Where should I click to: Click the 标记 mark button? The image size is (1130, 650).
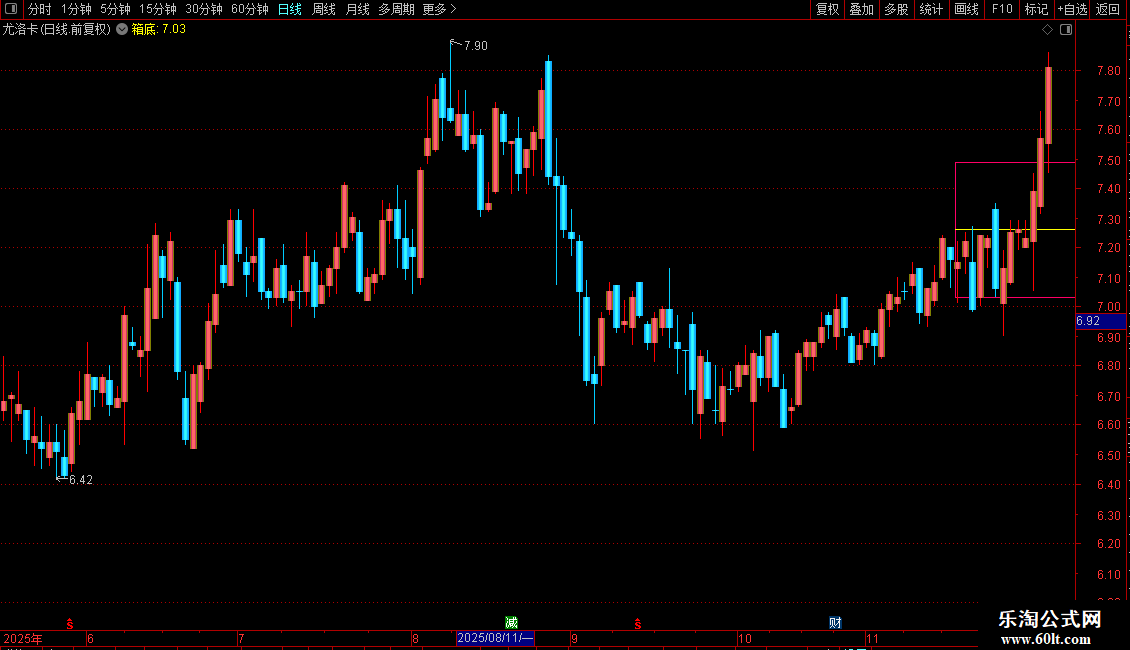[x=1036, y=9]
